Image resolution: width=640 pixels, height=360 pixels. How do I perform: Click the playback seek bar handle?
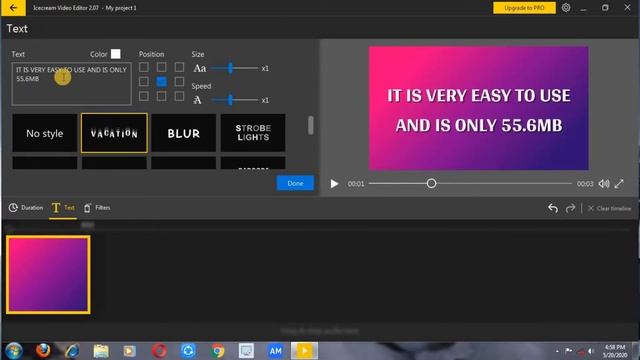[x=431, y=184]
